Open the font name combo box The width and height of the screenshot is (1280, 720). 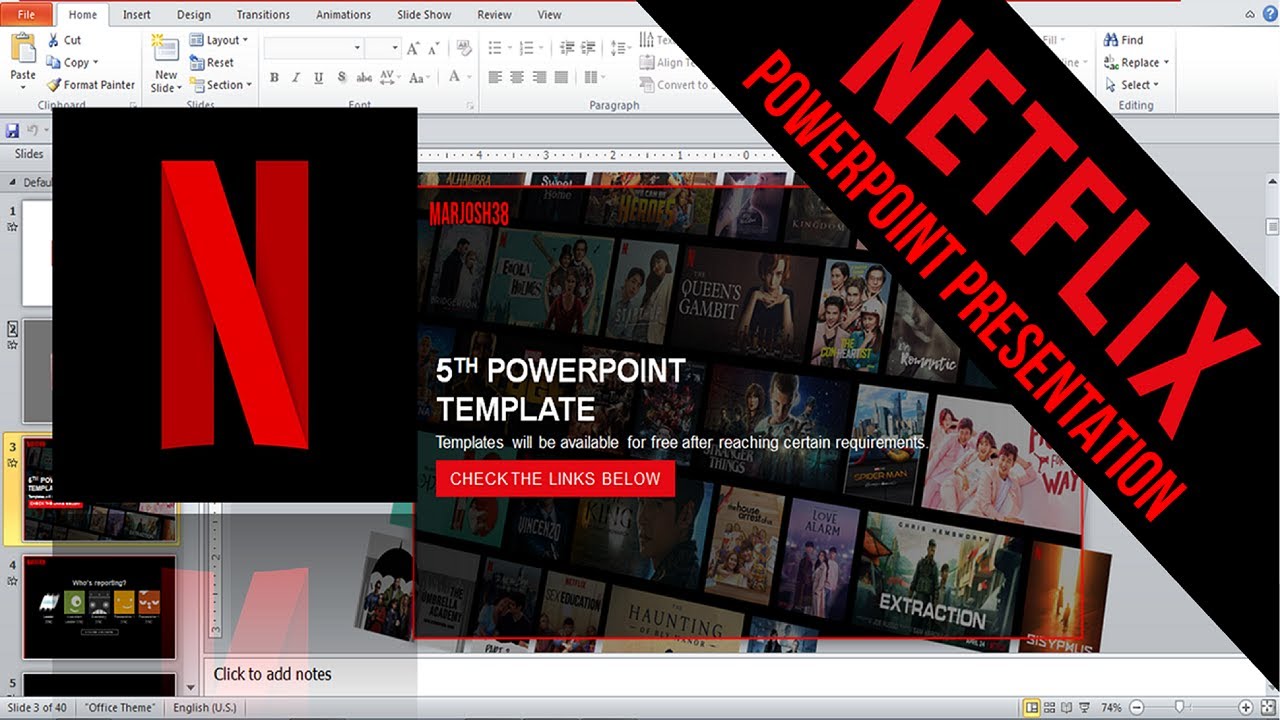[313, 48]
